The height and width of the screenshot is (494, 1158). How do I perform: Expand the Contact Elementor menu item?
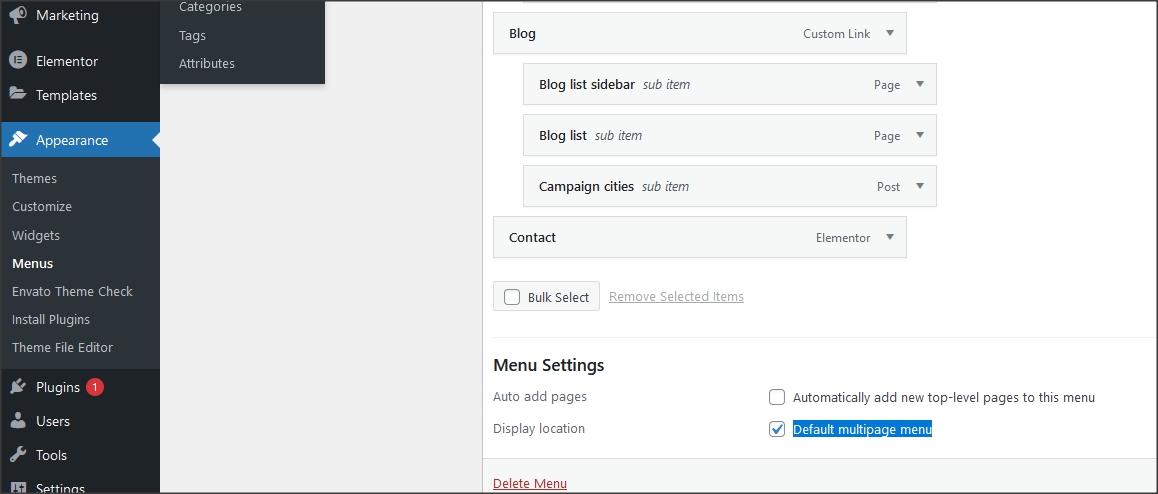pos(890,238)
